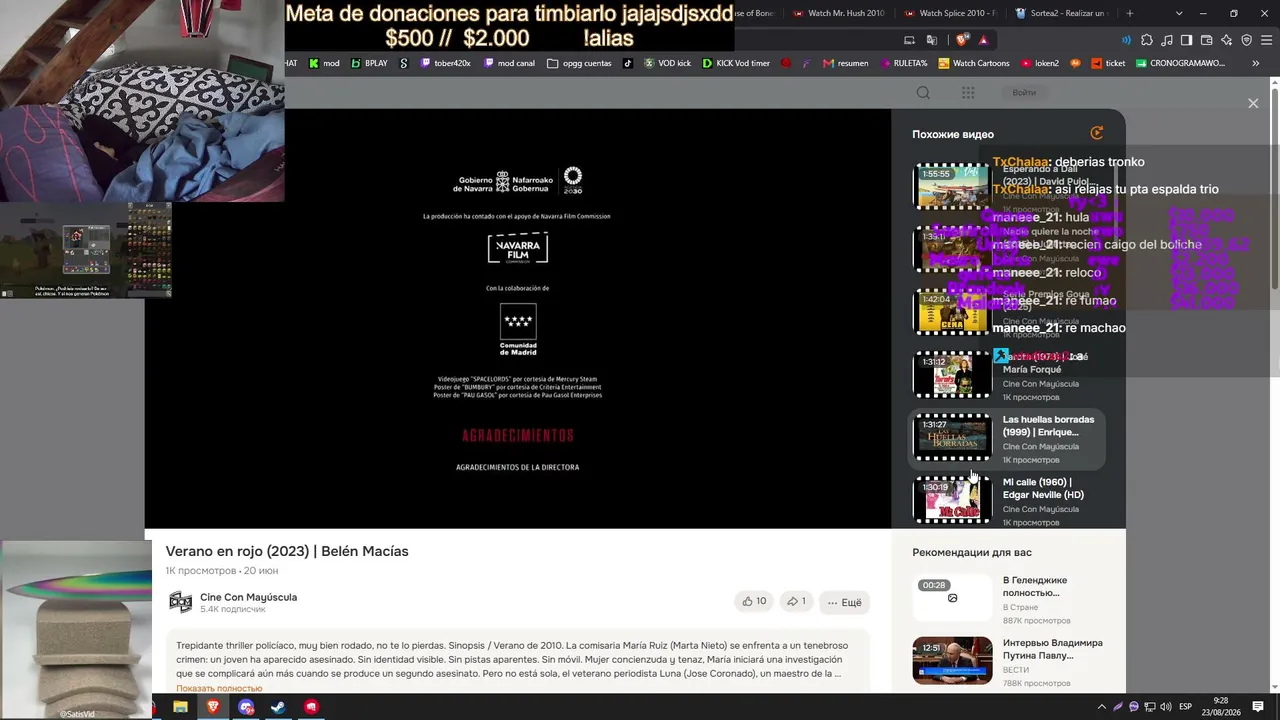Image resolution: width=1280 pixels, height=720 pixels.
Task: Open the Esperando a Dalí video thumbnail
Action: coord(952,187)
